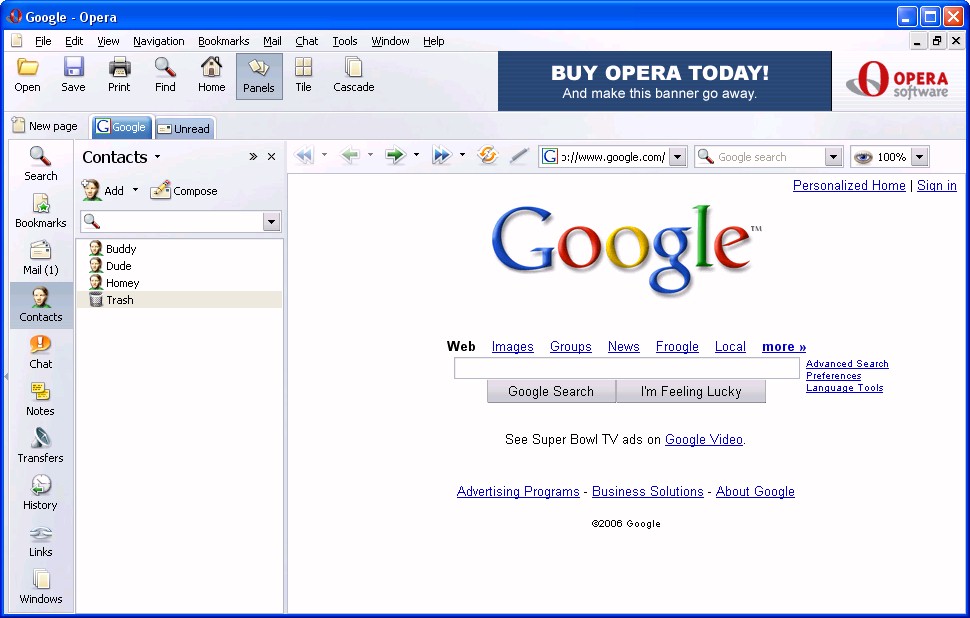Screen dimensions: 970x618
Task: Show the Transfers panel
Action: point(40,446)
